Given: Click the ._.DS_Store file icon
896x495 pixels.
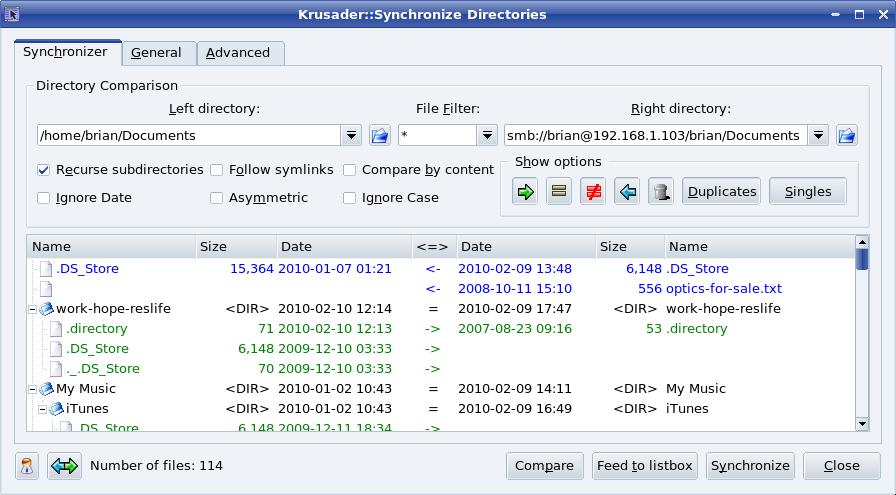Looking at the screenshot, I should (x=56, y=369).
